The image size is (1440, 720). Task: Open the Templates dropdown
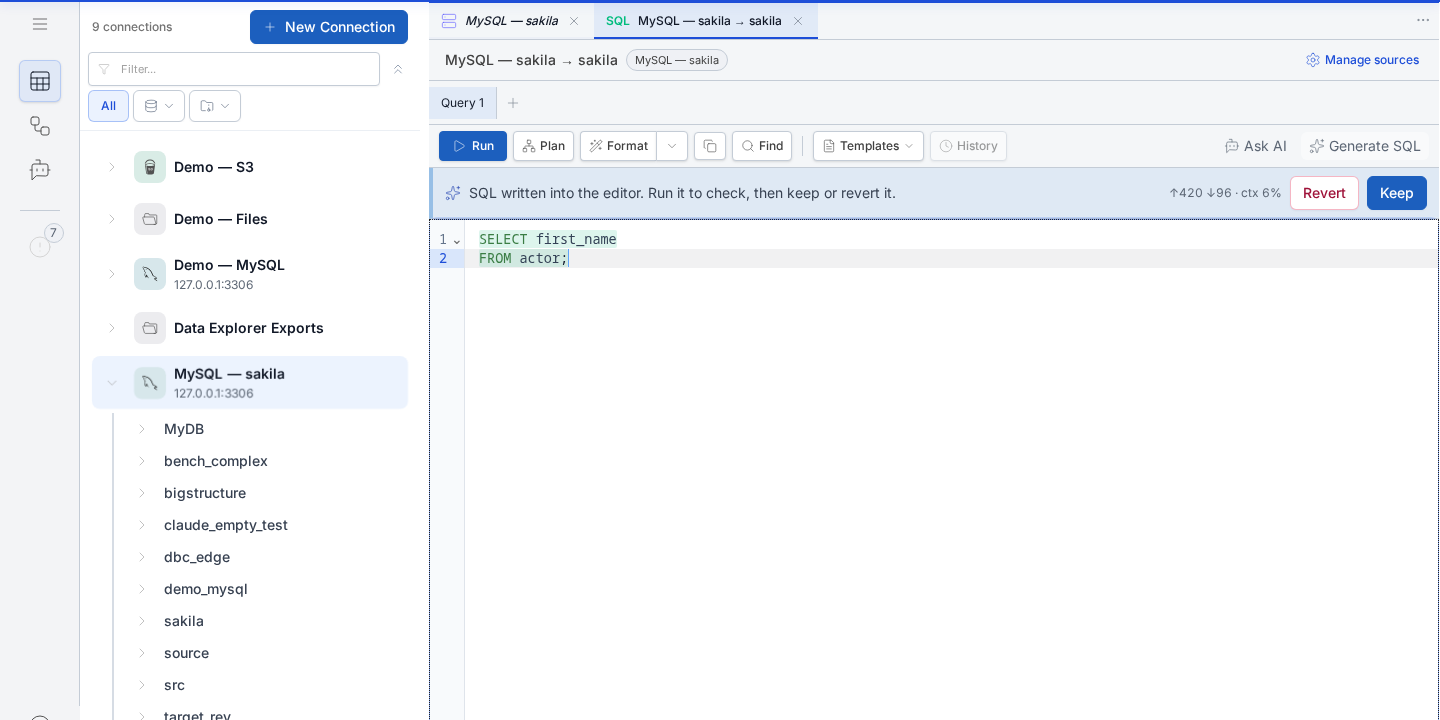(x=868, y=146)
